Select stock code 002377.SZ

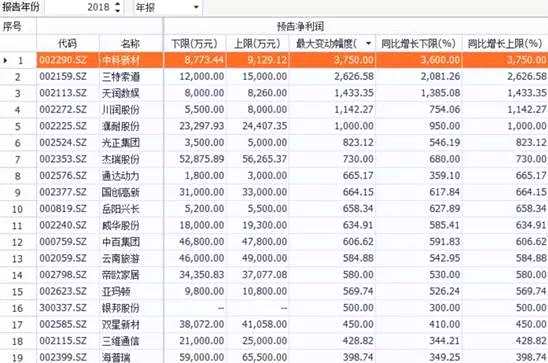click(x=63, y=192)
